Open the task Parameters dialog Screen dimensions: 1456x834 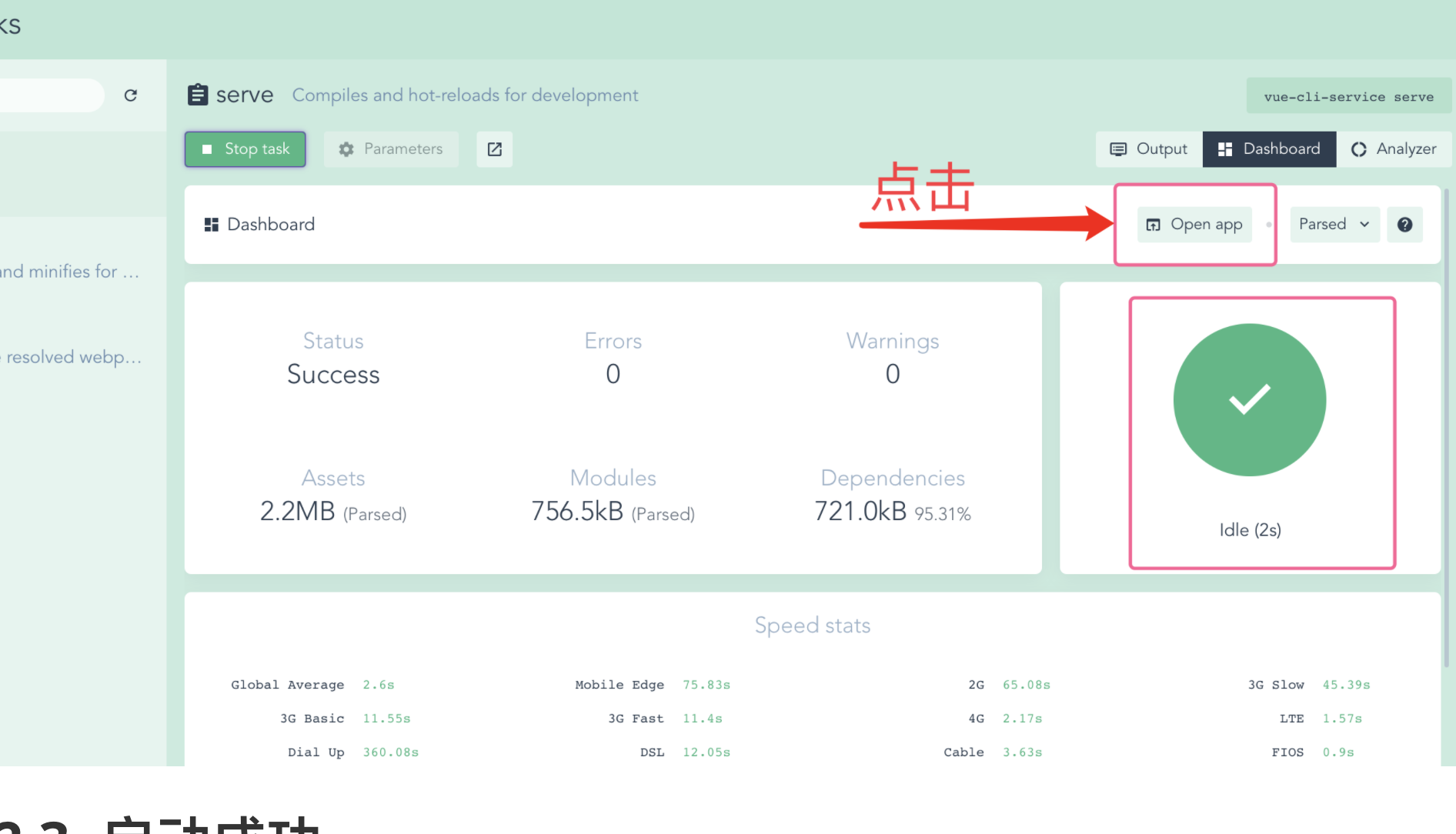[x=391, y=149]
